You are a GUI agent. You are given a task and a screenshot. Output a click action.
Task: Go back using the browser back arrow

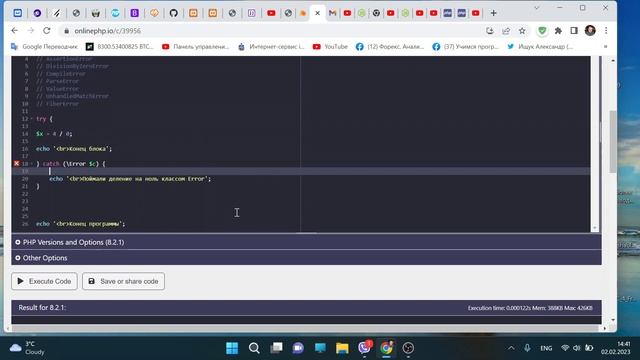pyautogui.click(x=15, y=31)
